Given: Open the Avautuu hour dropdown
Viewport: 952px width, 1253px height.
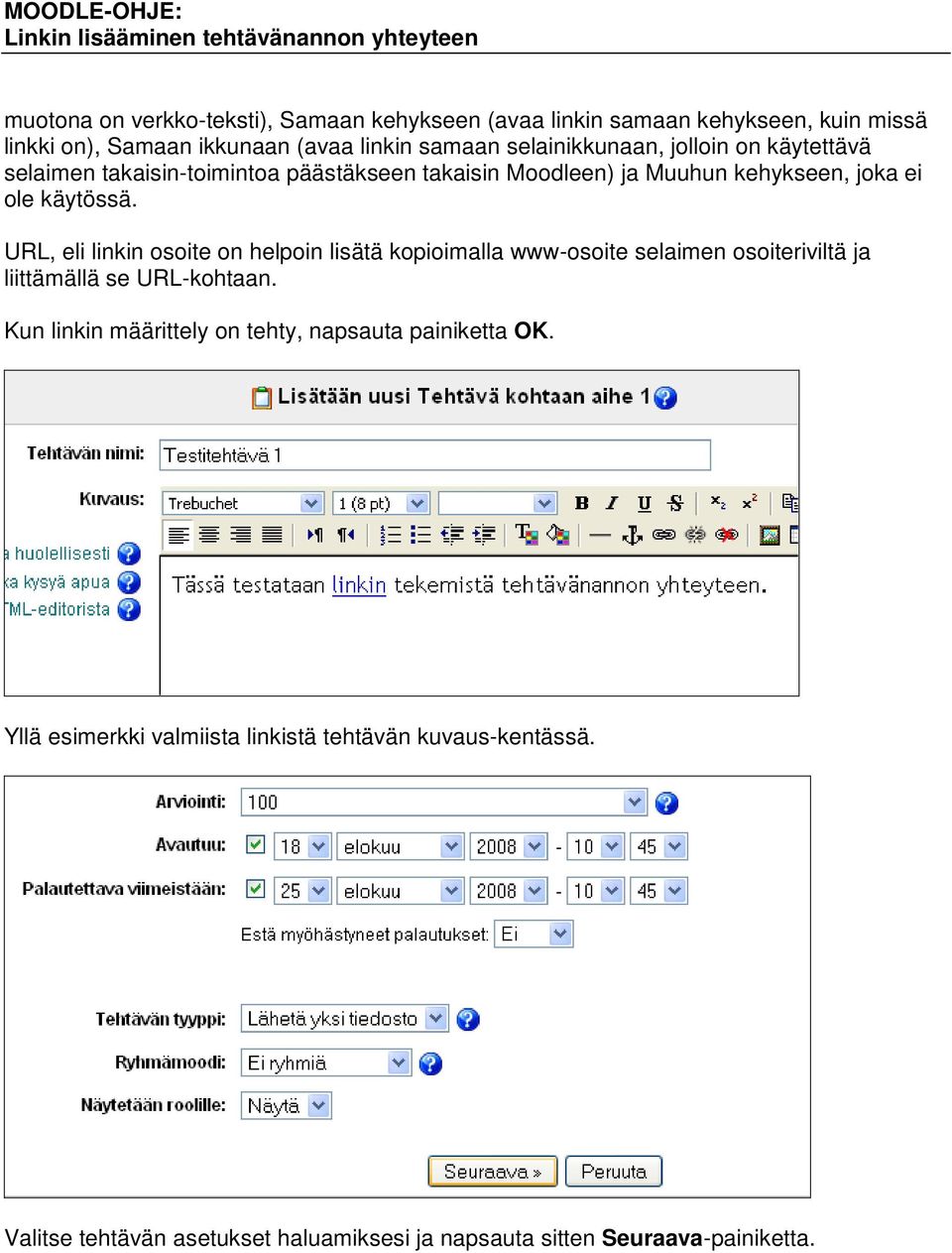Looking at the screenshot, I should point(596,846).
